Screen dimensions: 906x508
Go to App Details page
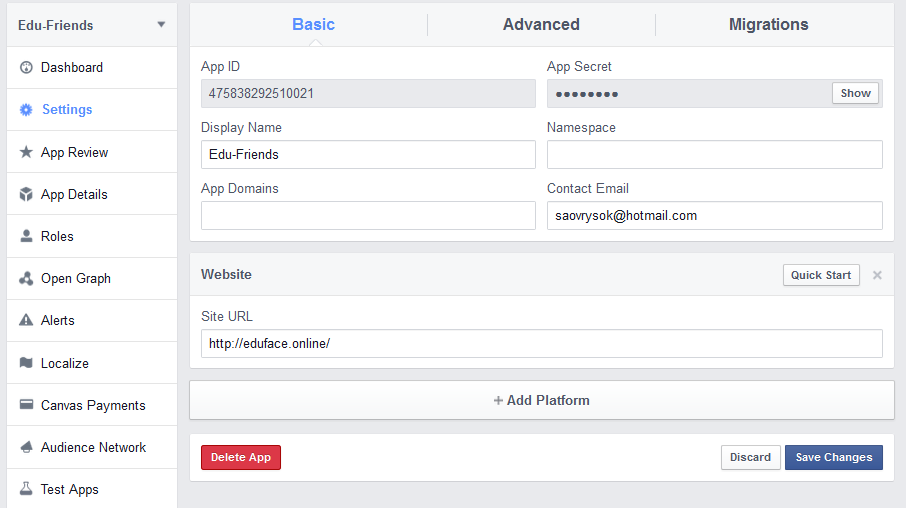coord(92,194)
